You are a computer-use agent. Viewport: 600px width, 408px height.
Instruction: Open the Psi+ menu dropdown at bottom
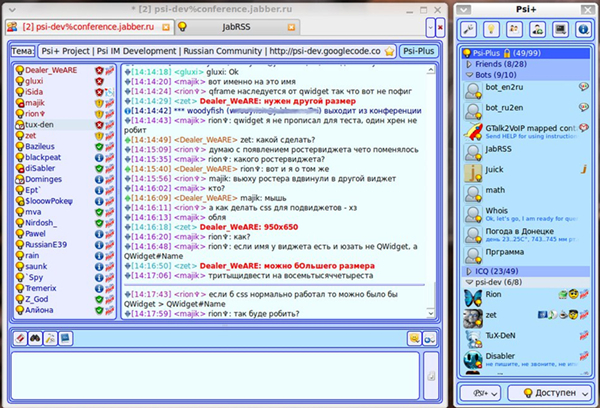481,393
